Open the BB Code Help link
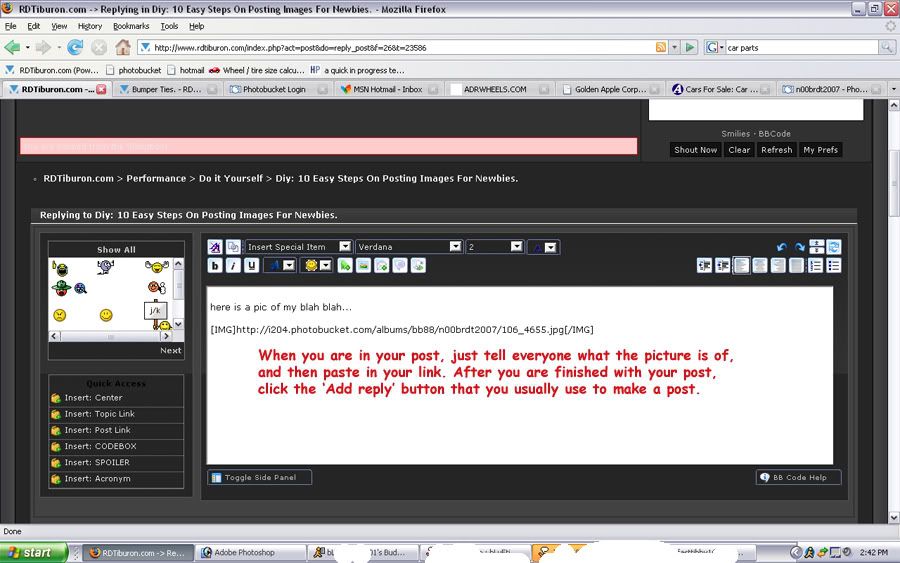The width and height of the screenshot is (900, 563). coord(798,477)
